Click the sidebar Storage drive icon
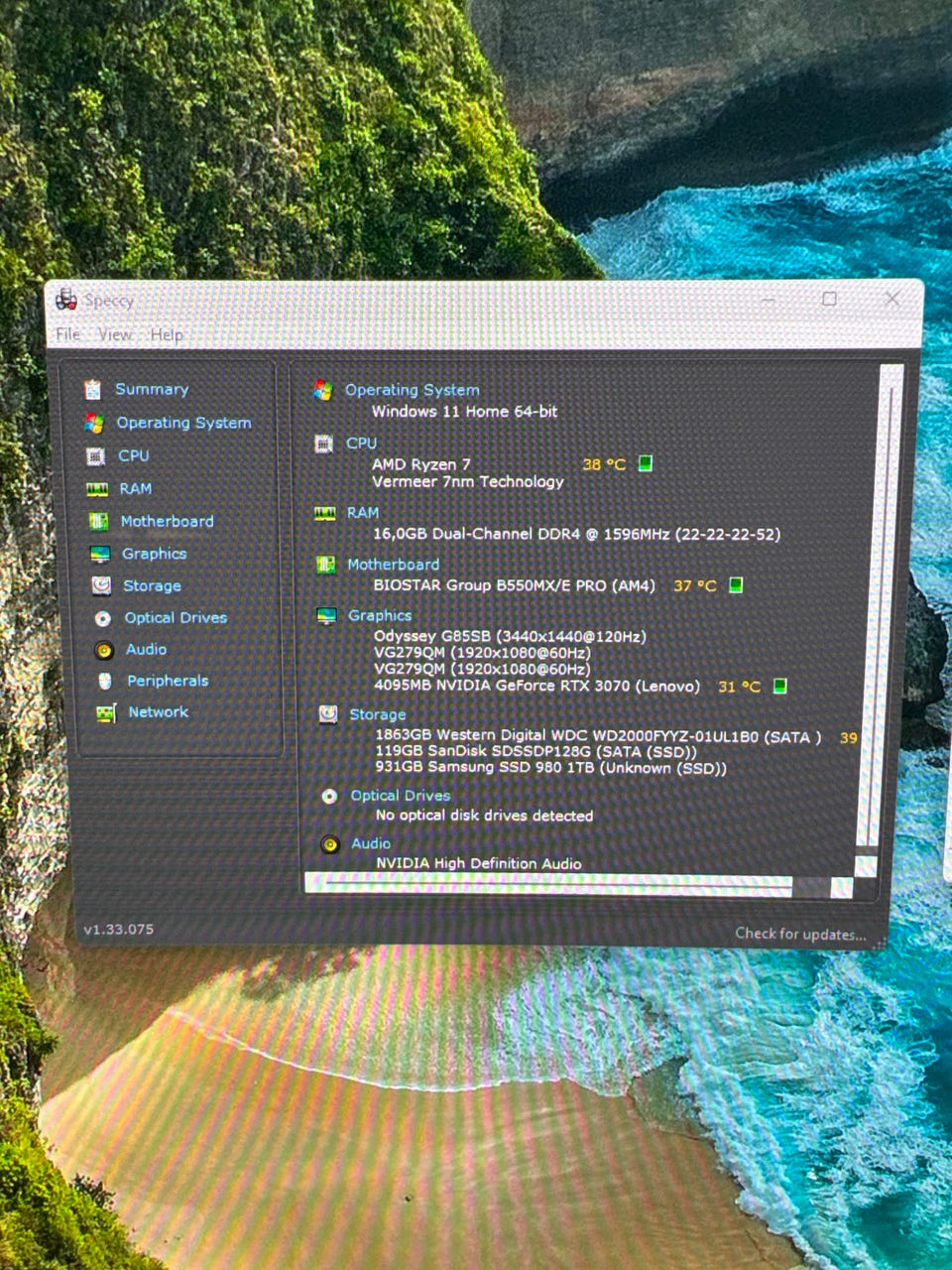 pos(101,586)
